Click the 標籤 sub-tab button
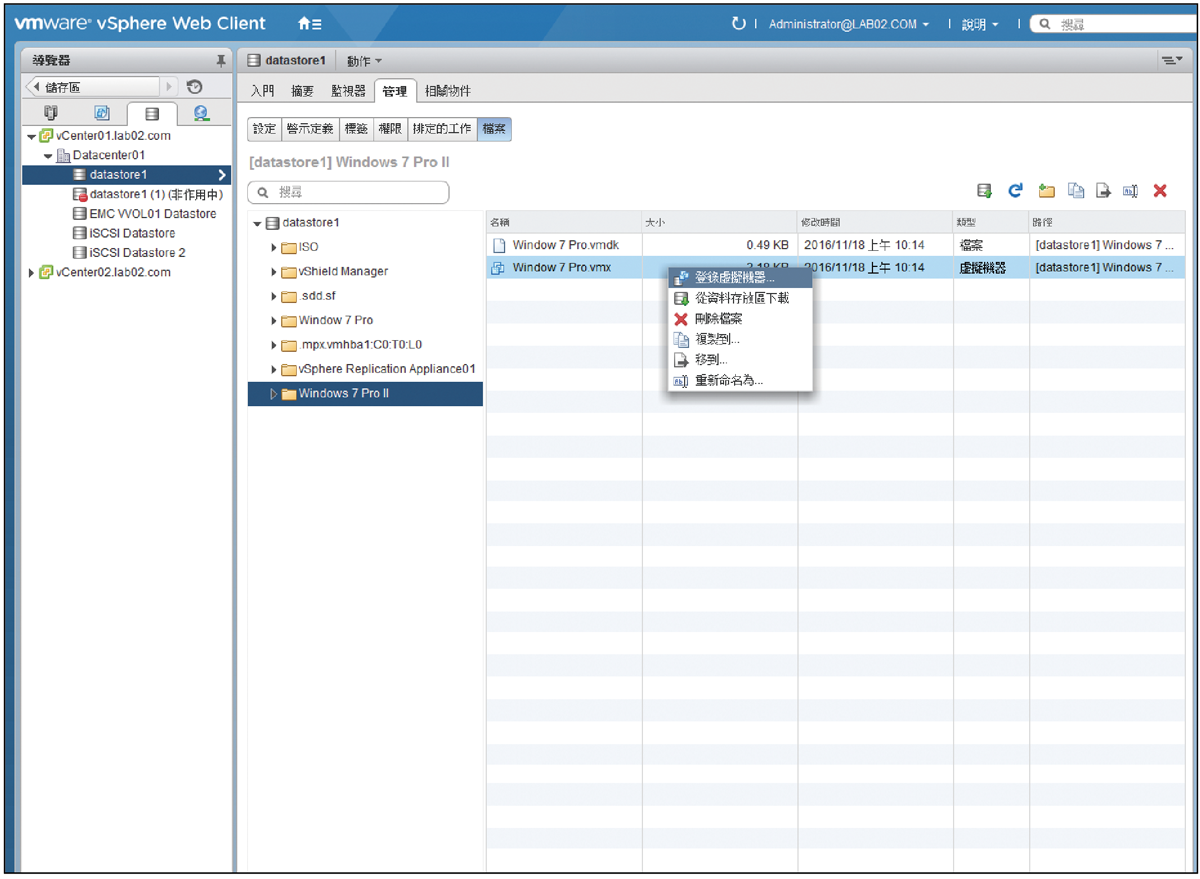 point(356,129)
